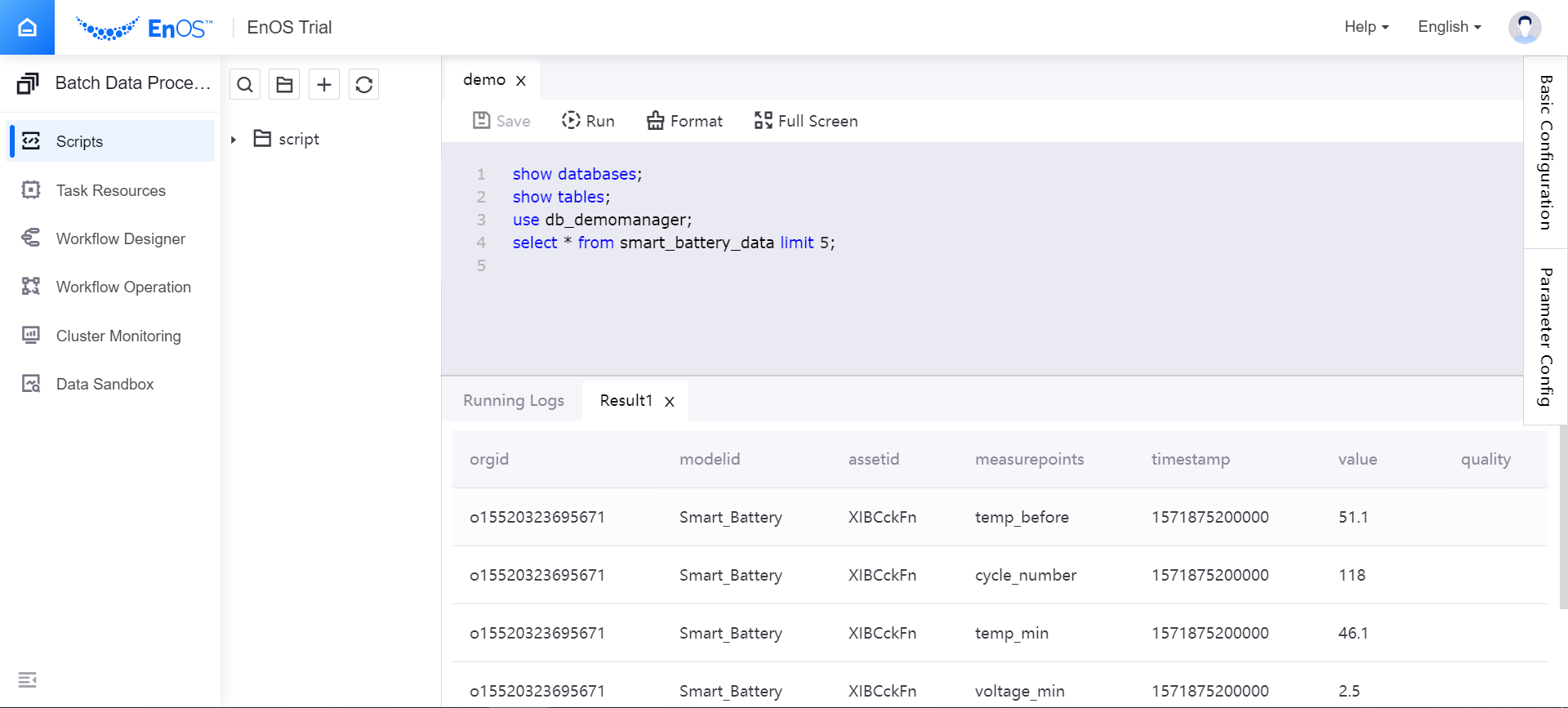Click the measurepoints column header
This screenshot has width=1568, height=708.
1030,459
